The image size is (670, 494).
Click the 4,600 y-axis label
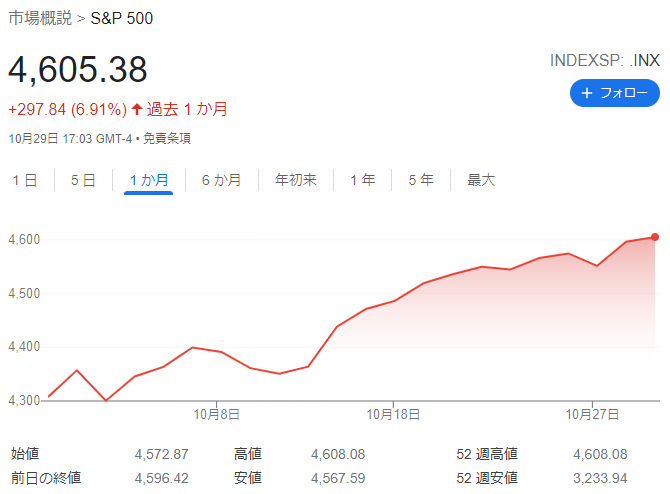(x=24, y=239)
